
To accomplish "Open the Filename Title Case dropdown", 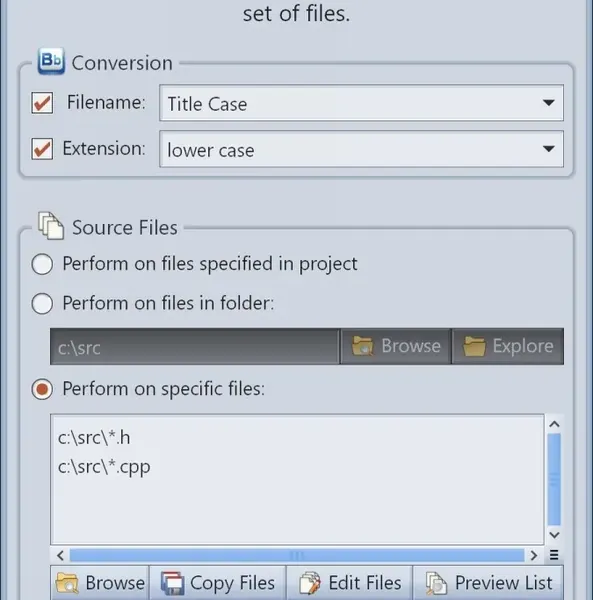I will tap(361, 103).
